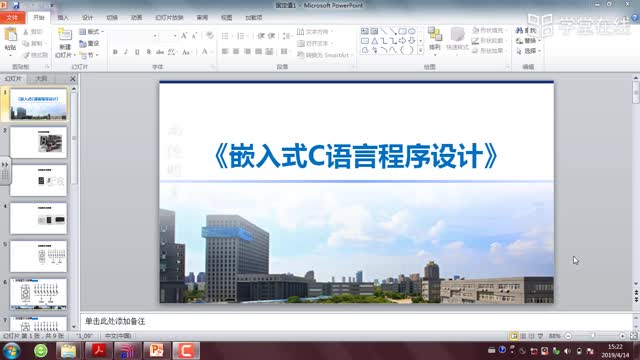Select the right arrow shape

(x=402, y=41)
